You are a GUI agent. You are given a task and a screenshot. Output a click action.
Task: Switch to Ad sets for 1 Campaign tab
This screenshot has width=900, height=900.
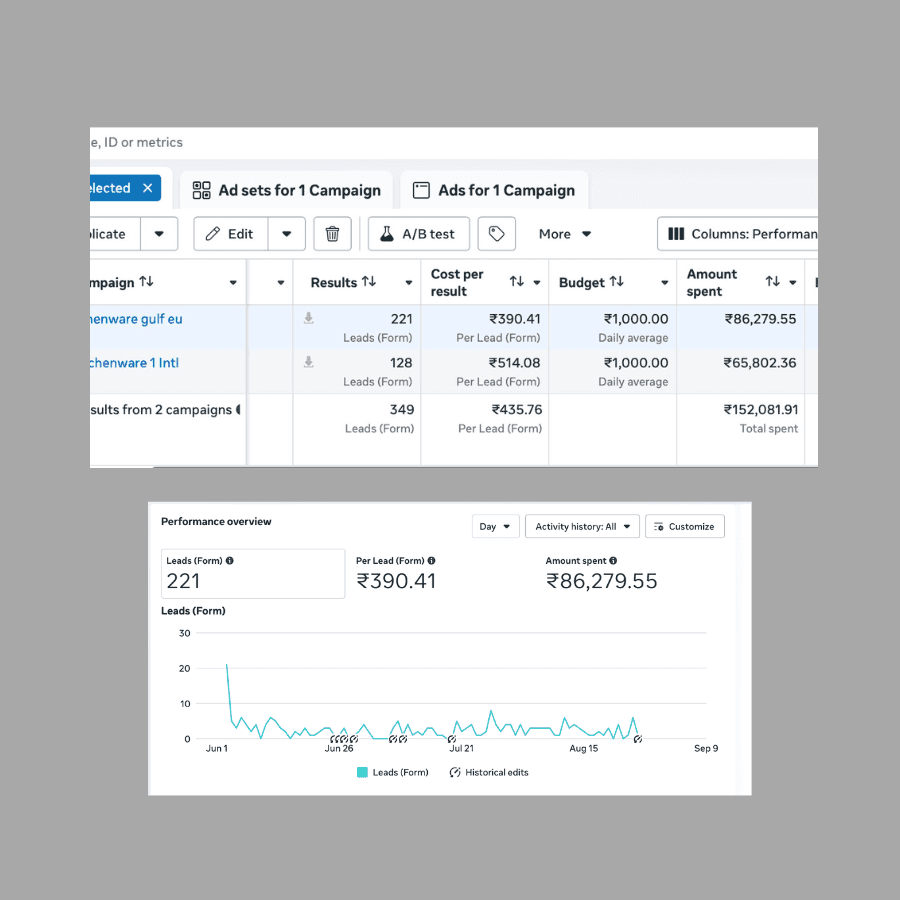[286, 191]
